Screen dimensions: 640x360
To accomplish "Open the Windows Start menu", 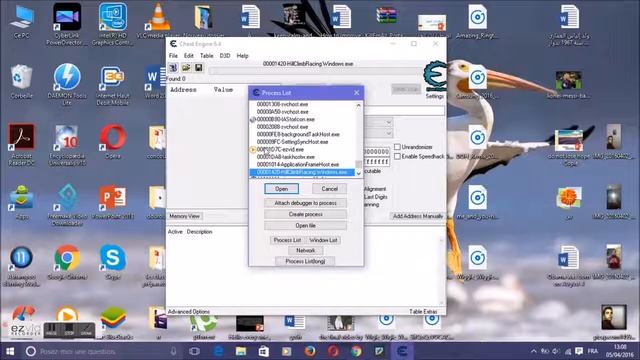I will (10, 351).
